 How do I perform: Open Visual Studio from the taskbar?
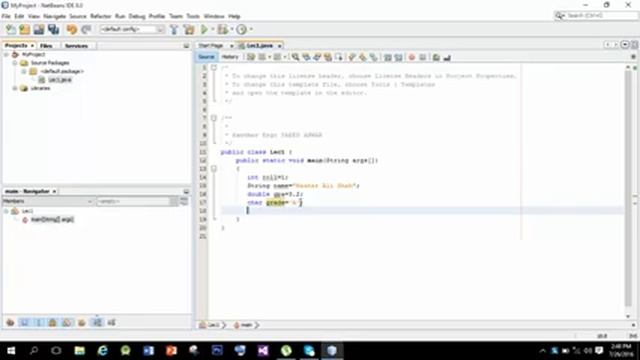coord(263,350)
